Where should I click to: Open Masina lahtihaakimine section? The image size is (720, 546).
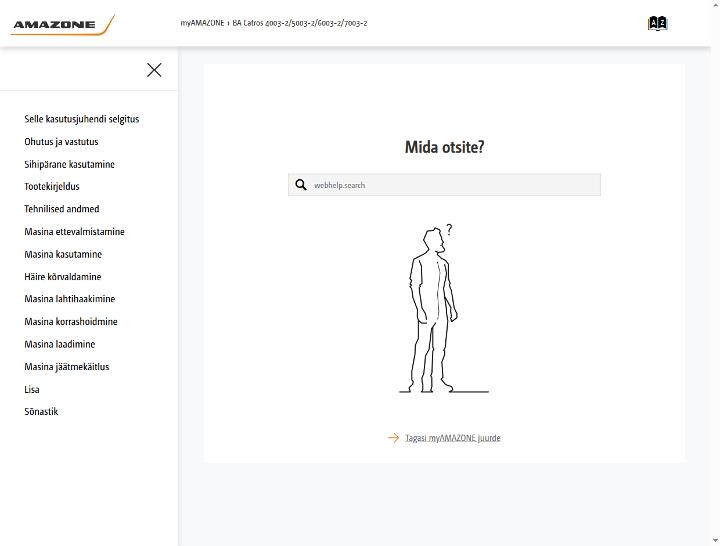[x=69, y=298]
